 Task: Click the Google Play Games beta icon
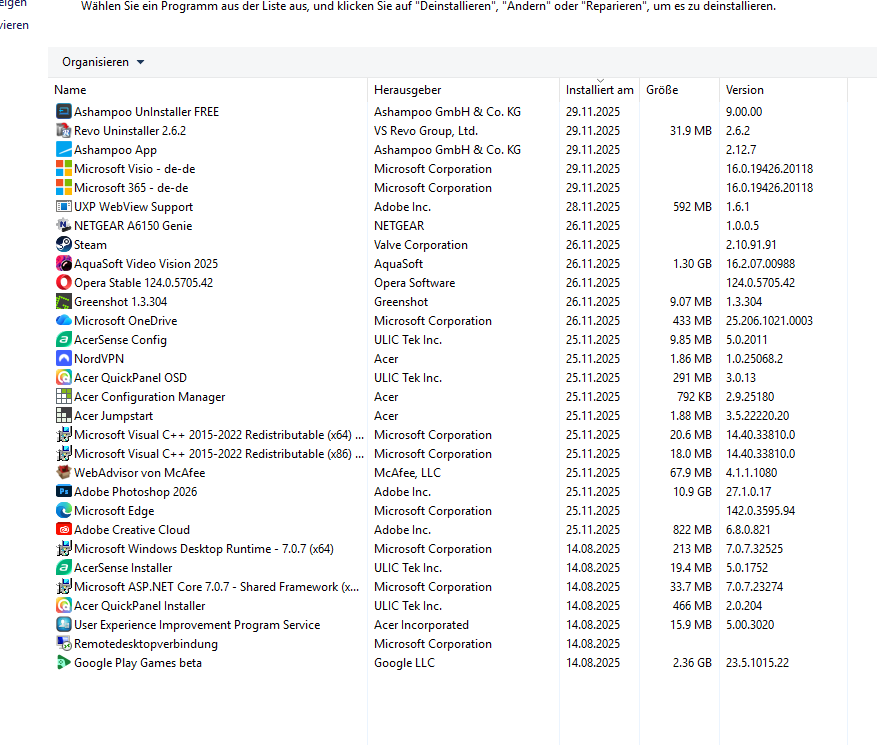(64, 663)
